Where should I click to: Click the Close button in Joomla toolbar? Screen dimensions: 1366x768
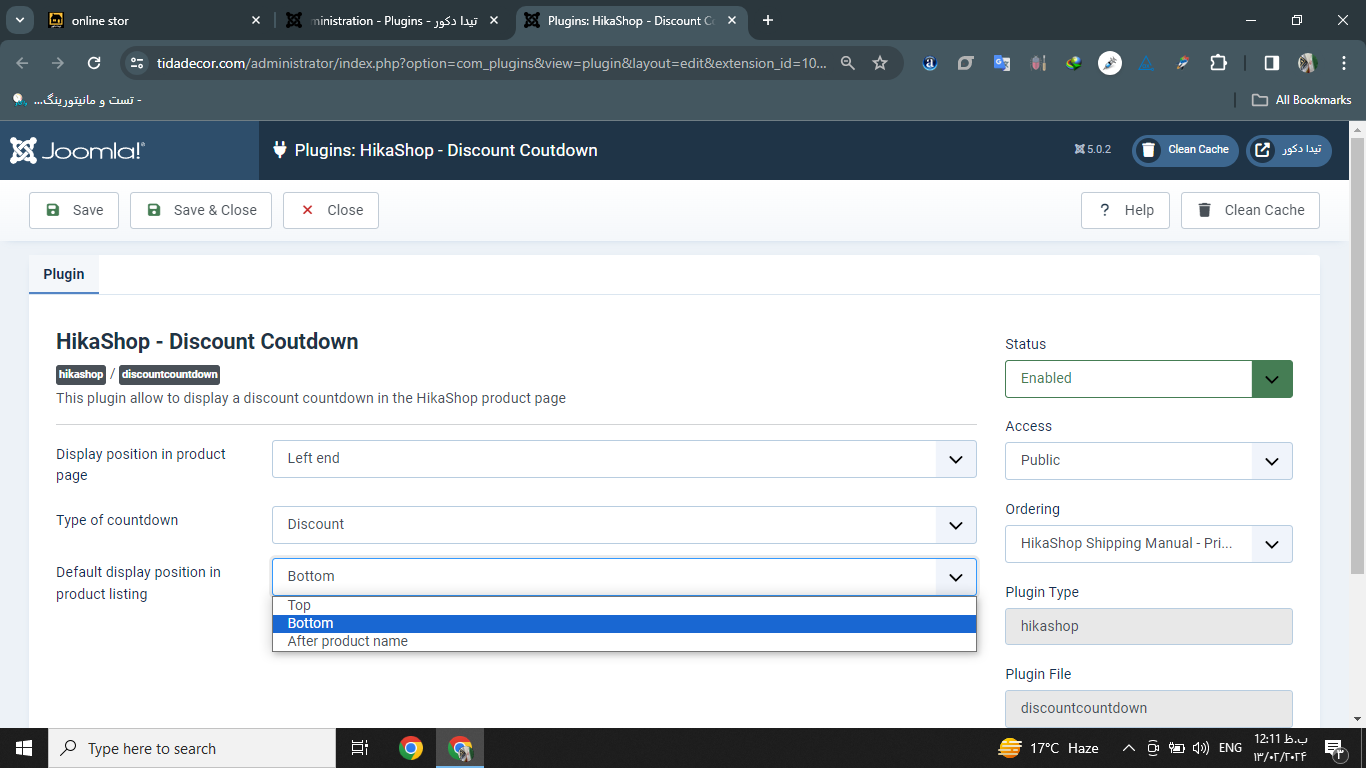(331, 210)
